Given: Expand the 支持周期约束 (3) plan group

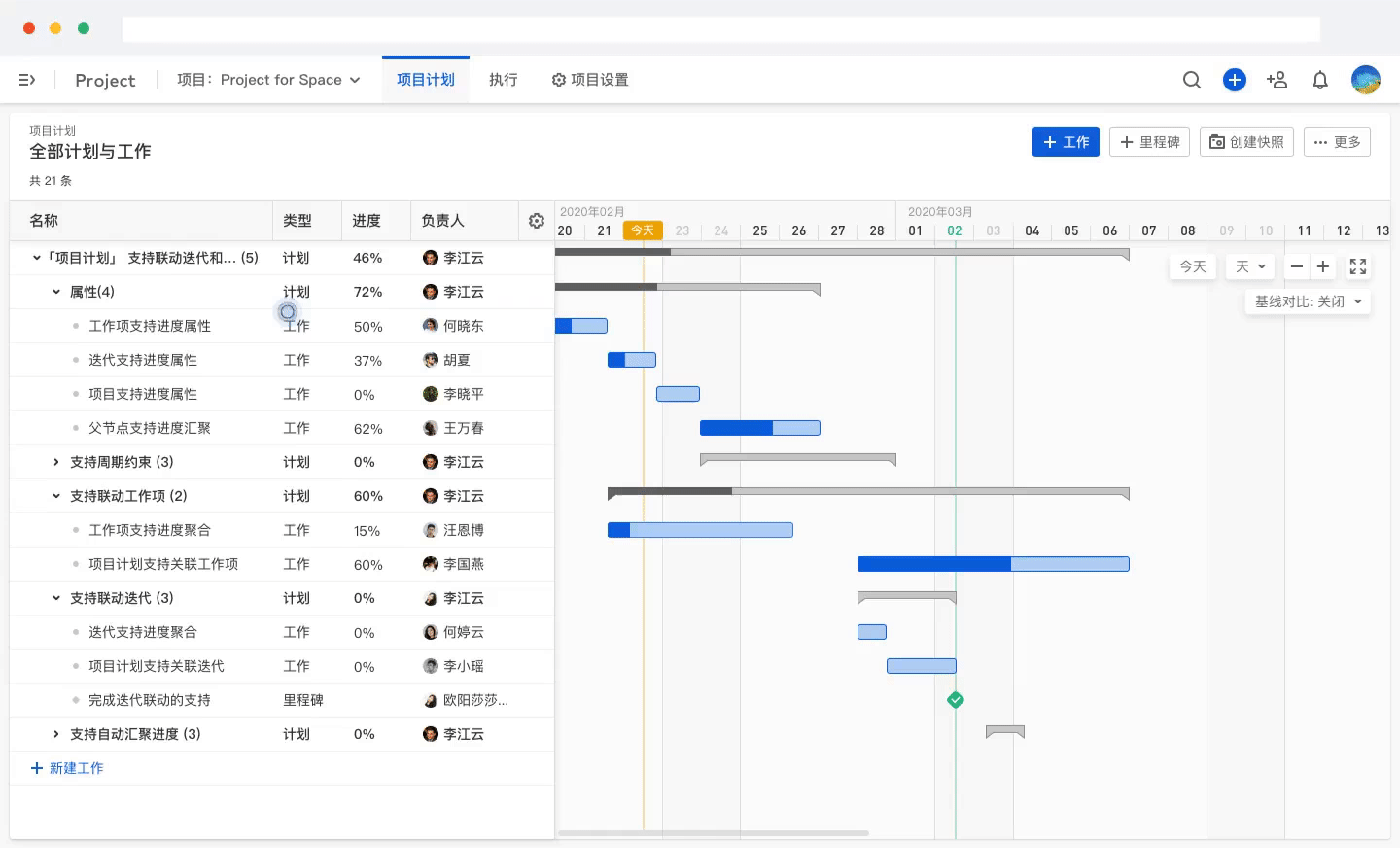Looking at the screenshot, I should [x=56, y=462].
